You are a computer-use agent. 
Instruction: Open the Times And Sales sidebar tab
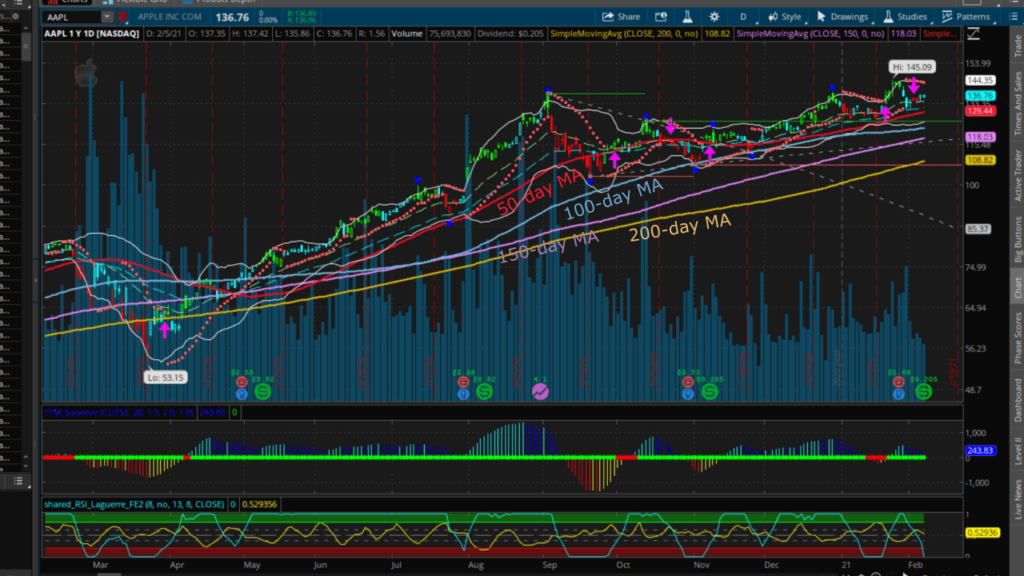[x=1017, y=103]
